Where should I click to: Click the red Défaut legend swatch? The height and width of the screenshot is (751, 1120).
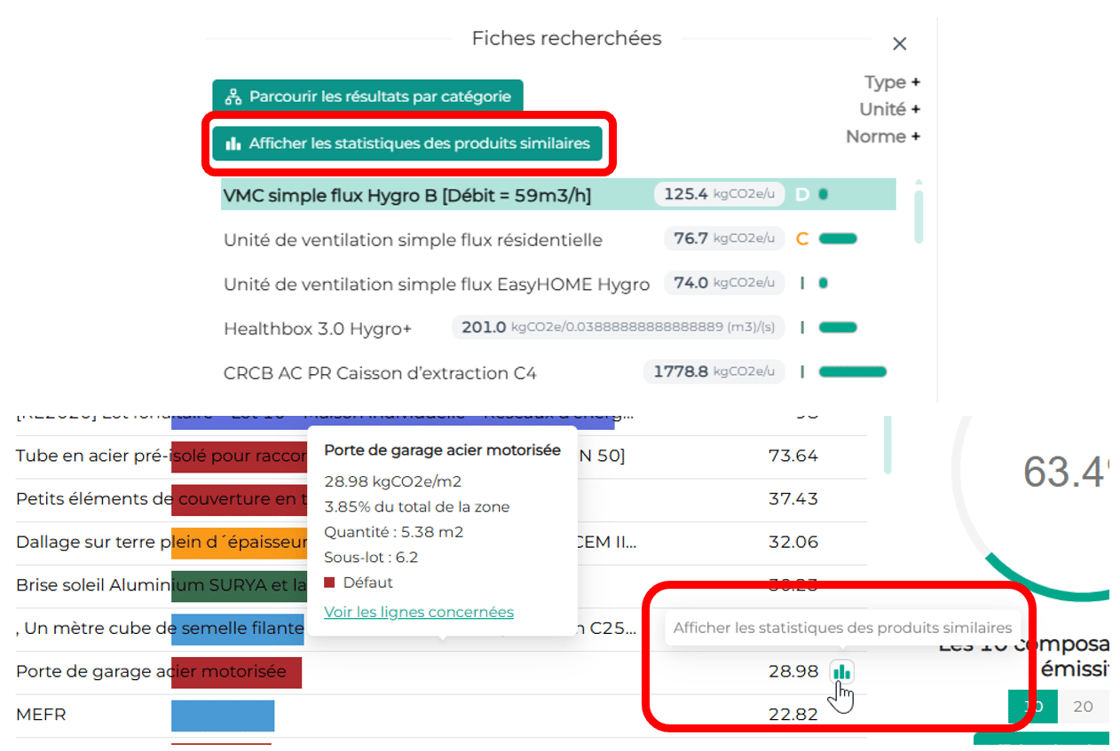coord(329,582)
